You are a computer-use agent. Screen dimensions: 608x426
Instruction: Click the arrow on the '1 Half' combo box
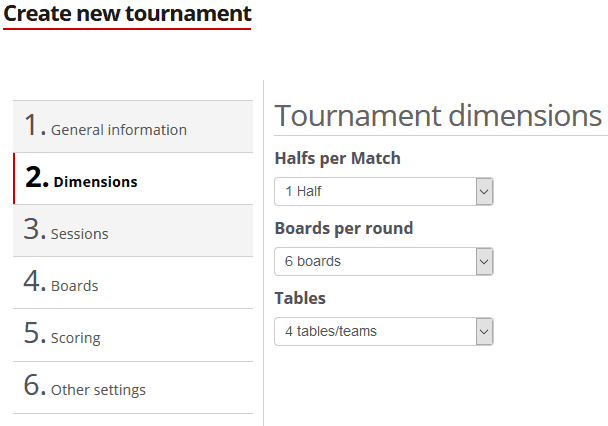pyautogui.click(x=484, y=191)
